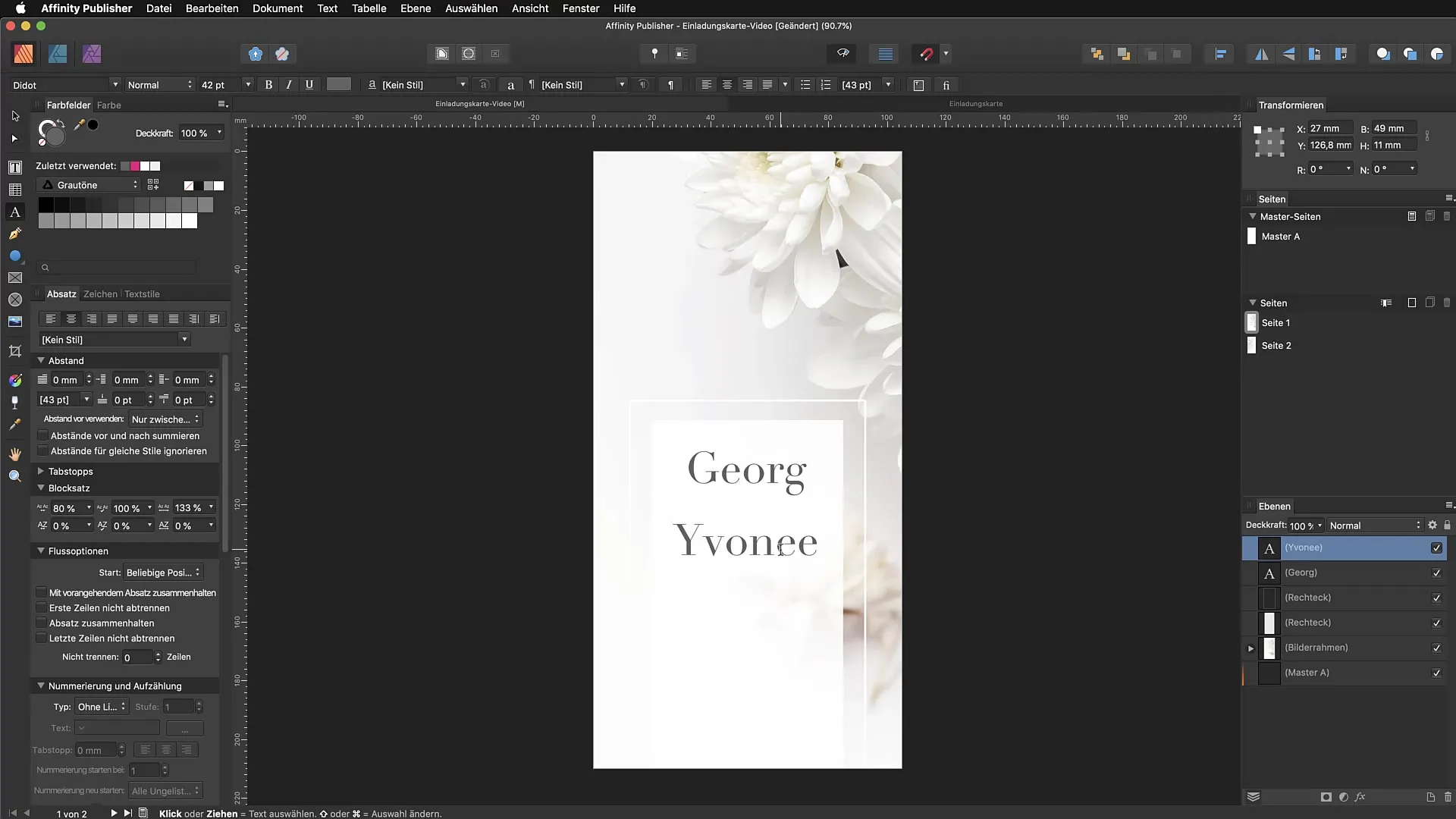The height and width of the screenshot is (819, 1456).
Task: Select the Frame Text tool
Action: pyautogui.click(x=15, y=167)
